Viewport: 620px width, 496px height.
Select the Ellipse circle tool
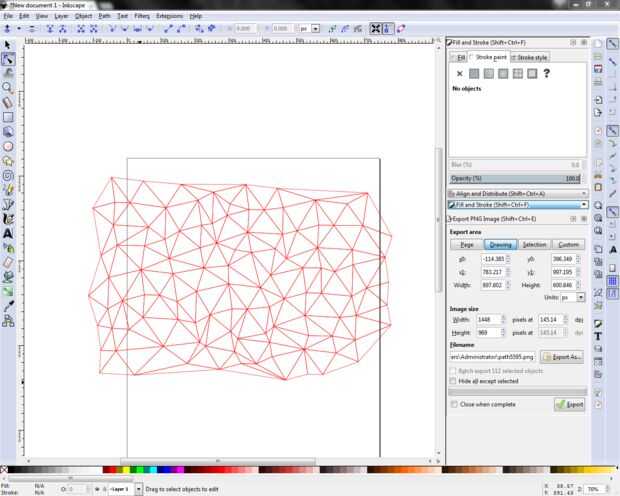pyautogui.click(x=8, y=146)
